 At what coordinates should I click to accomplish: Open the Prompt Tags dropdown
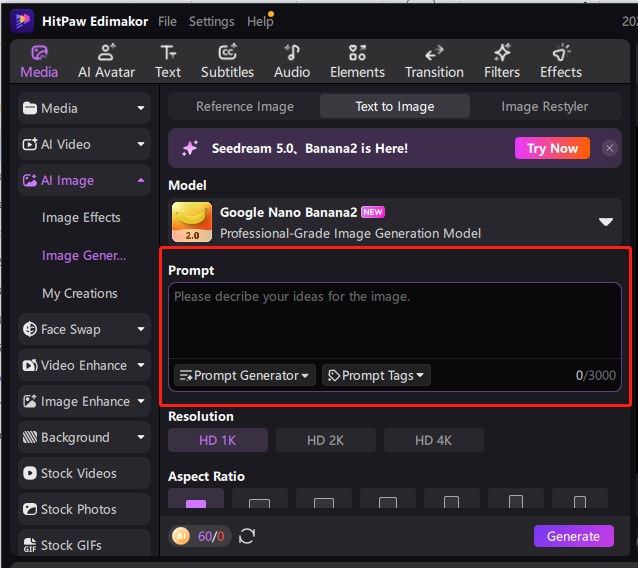point(376,376)
